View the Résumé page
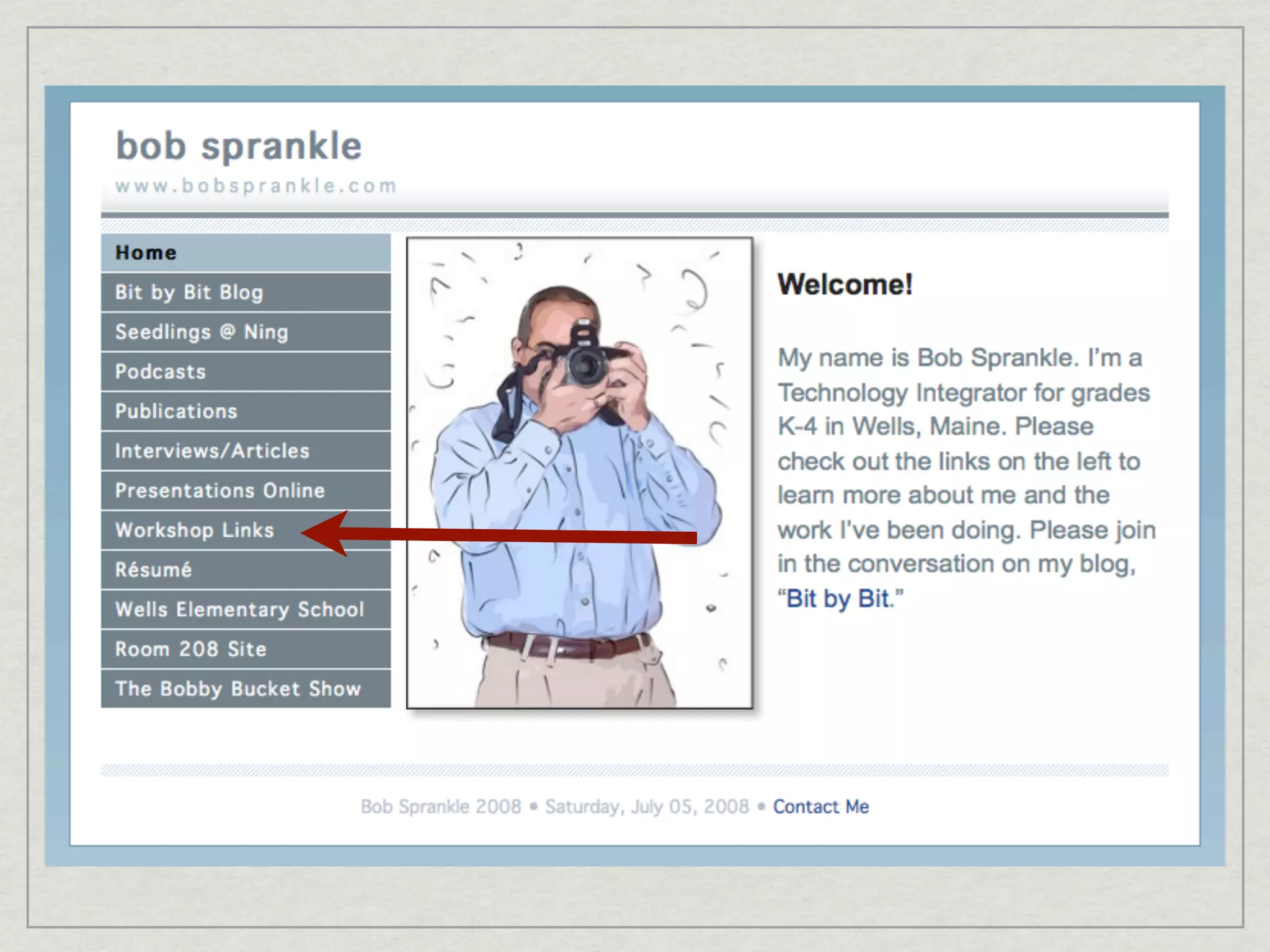 (153, 570)
